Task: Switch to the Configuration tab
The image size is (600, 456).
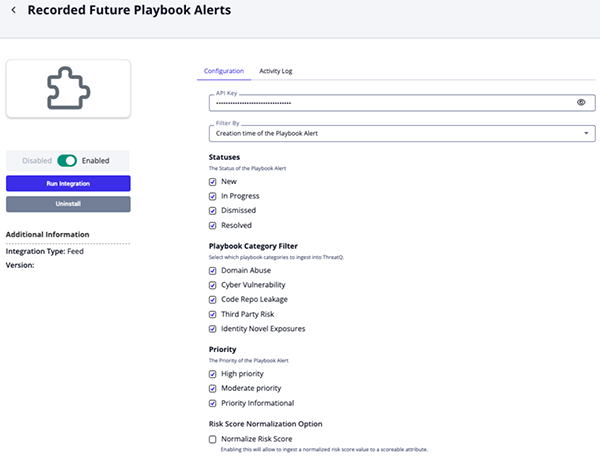Action: (224, 71)
